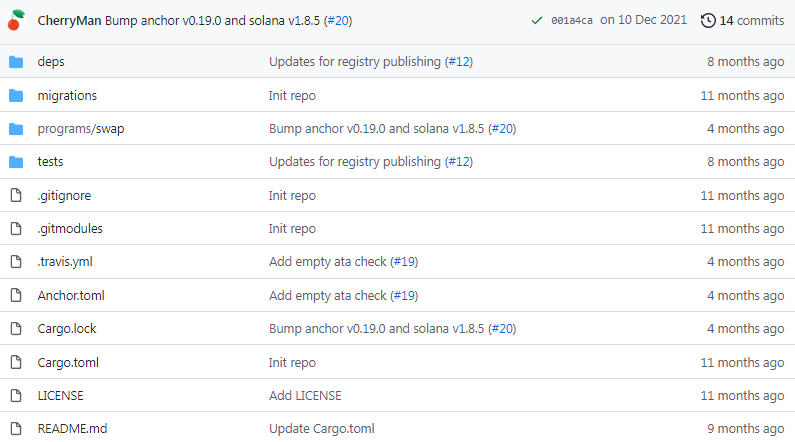Click the CherryMan cherry avatar icon

16,20
